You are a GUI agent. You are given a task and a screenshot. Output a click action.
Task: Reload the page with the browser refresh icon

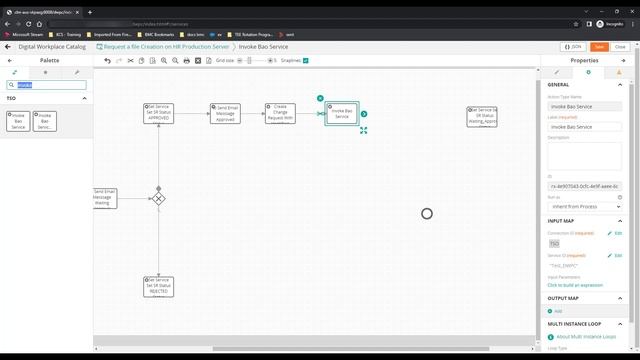click(29, 24)
